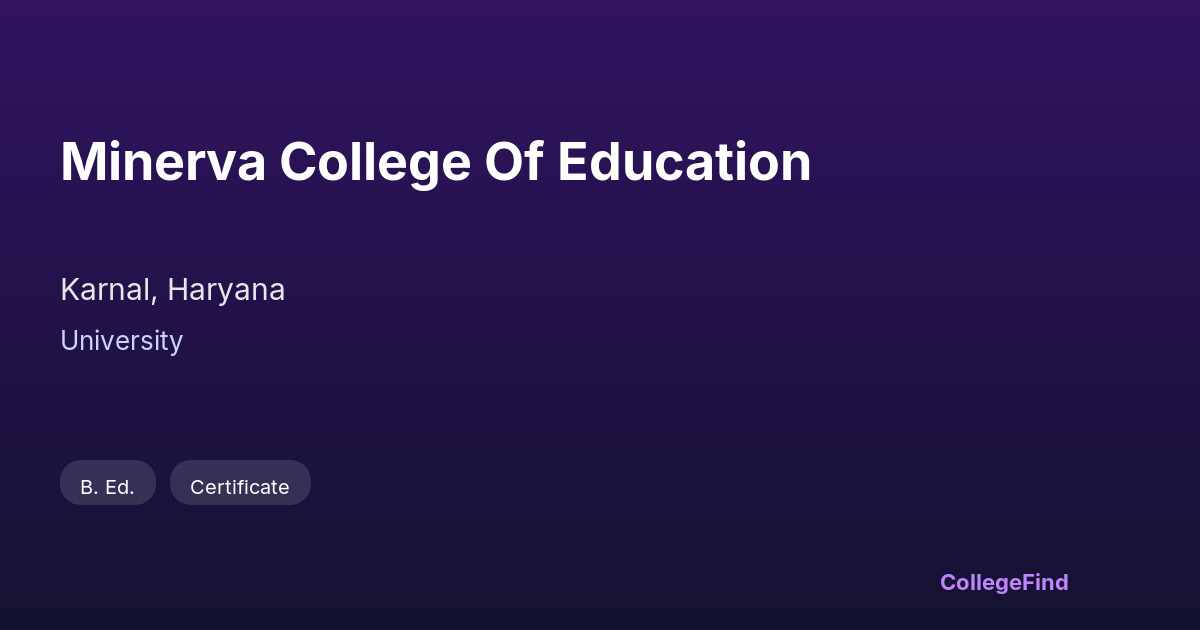Select the B. Ed. course tag

(x=107, y=487)
